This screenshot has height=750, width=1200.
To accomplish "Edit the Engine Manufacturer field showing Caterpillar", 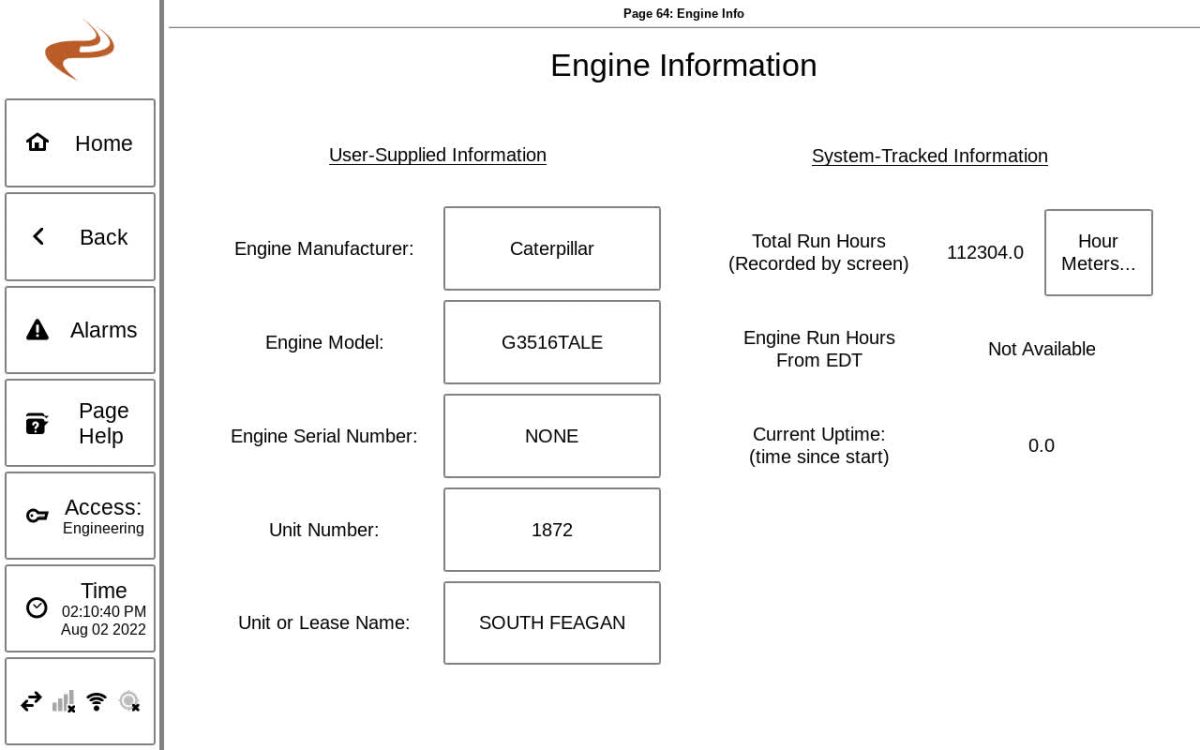I will tap(552, 248).
